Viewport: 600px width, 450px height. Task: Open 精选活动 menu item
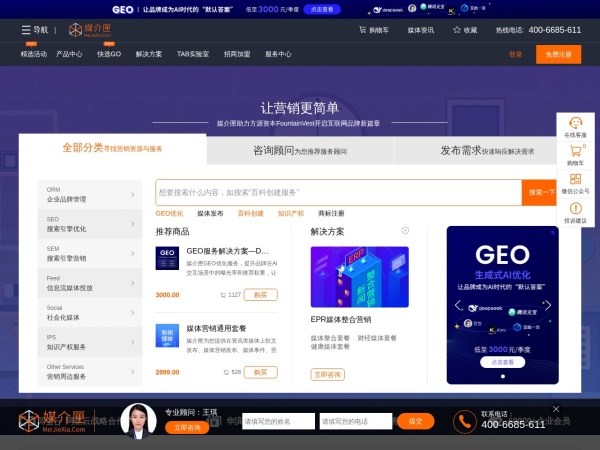coord(34,54)
